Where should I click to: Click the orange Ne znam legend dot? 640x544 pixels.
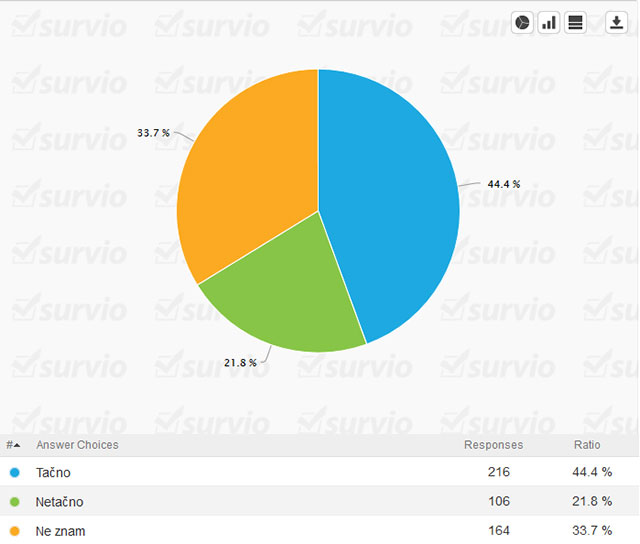click(14, 530)
